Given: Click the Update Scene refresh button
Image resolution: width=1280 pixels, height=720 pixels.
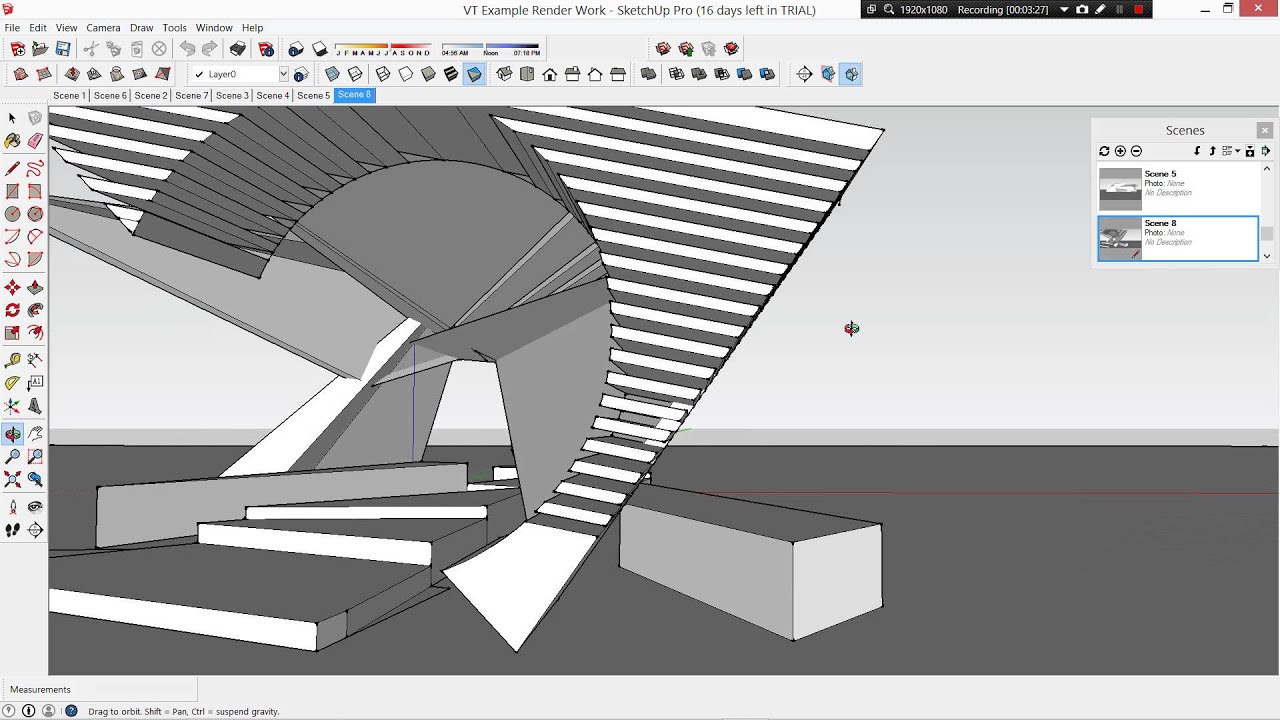Looking at the screenshot, I should click(x=1104, y=151).
